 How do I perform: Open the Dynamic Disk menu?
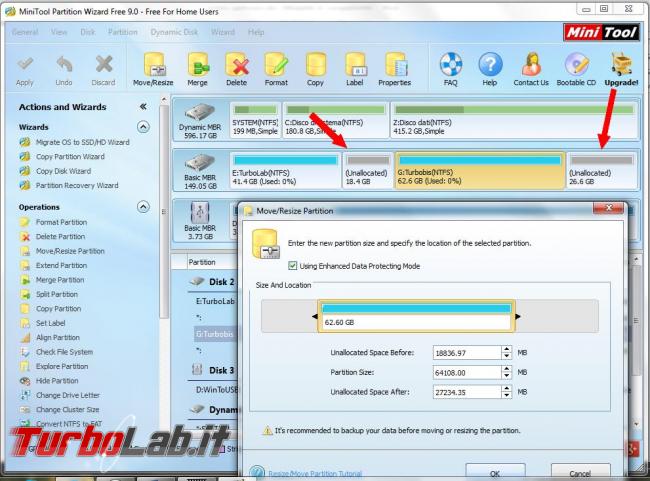click(174, 32)
